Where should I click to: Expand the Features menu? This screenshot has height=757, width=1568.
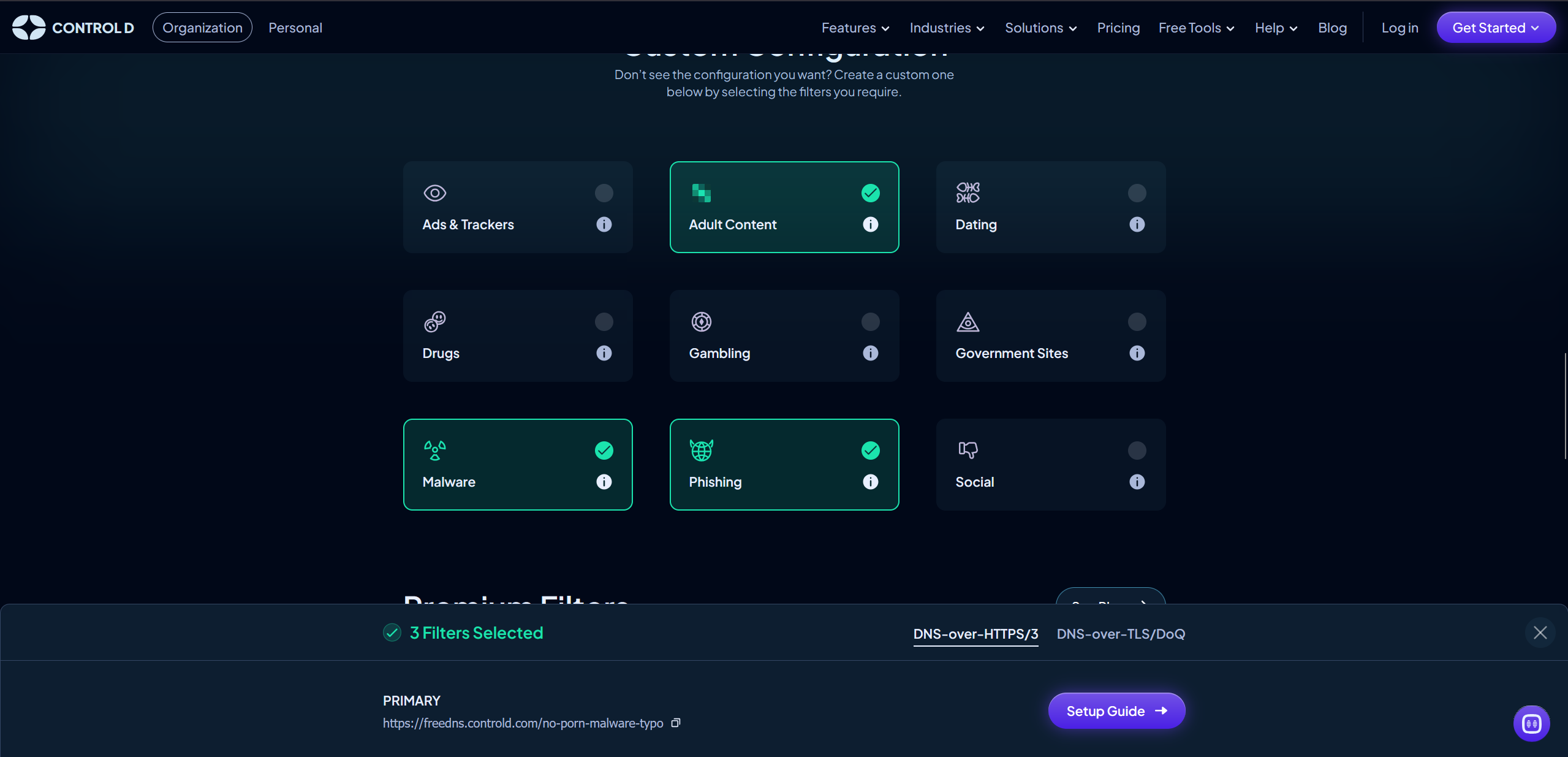[855, 28]
